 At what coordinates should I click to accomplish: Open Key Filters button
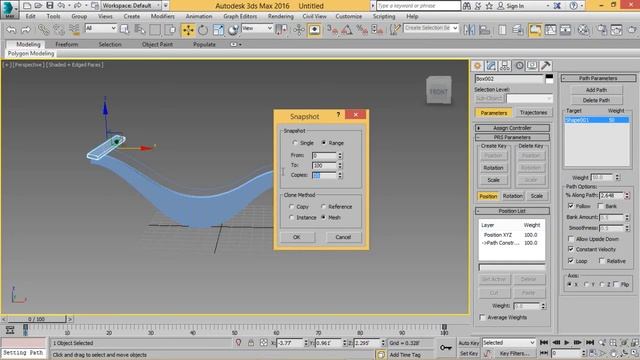pos(514,353)
